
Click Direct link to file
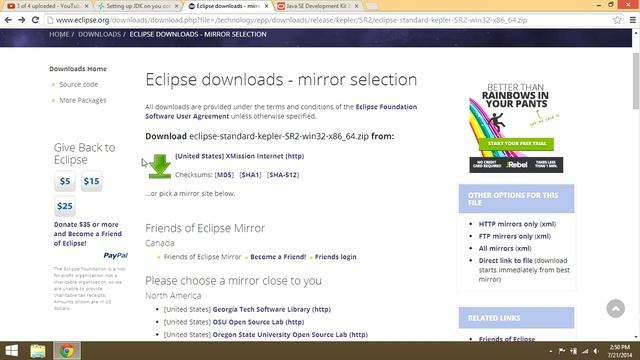point(506,260)
